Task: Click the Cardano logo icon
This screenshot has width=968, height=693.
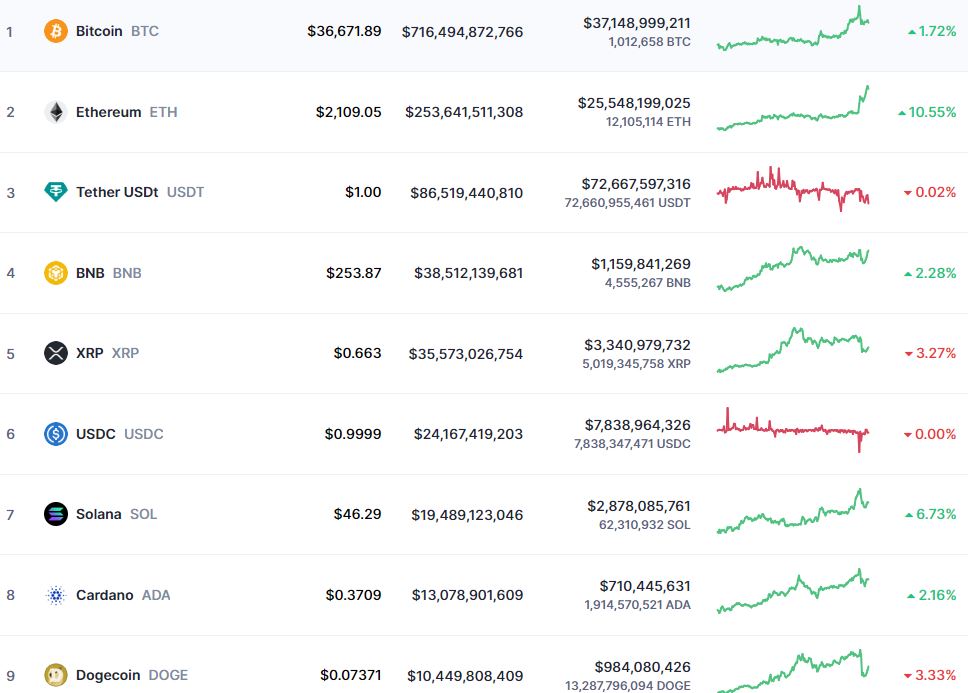Action: click(56, 595)
